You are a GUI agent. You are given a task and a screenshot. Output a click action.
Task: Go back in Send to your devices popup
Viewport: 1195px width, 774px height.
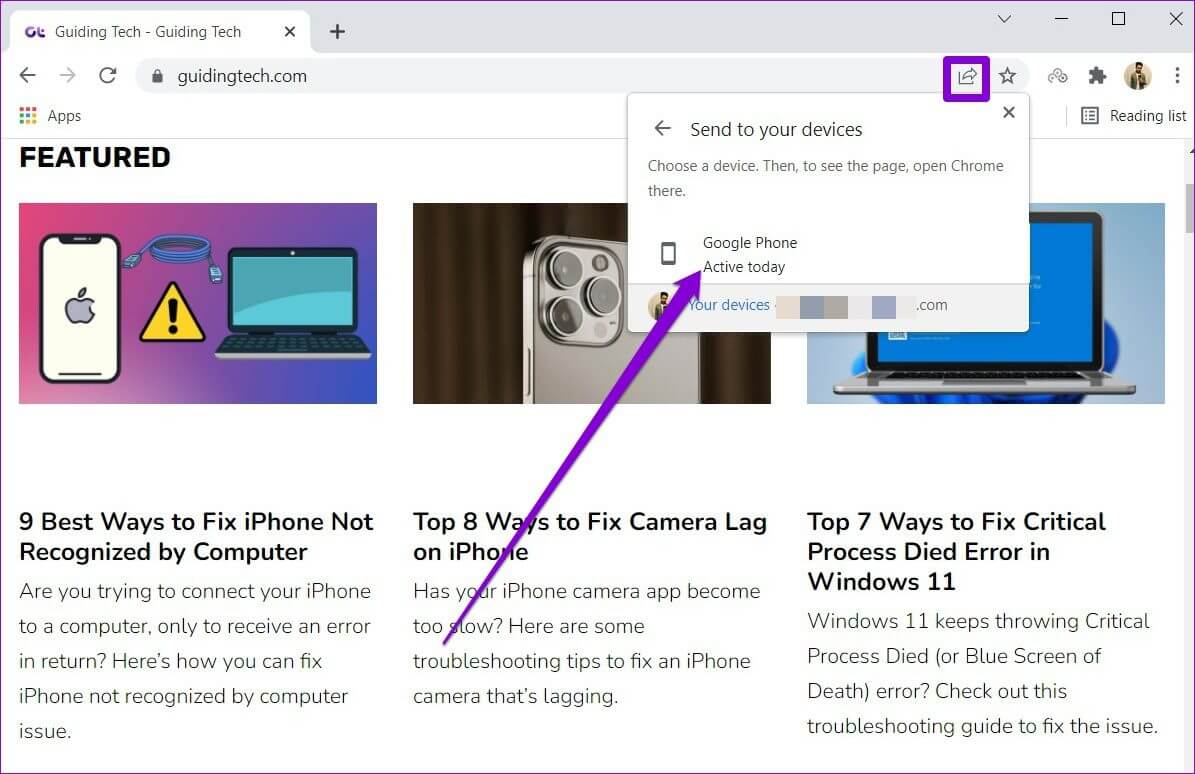(x=662, y=129)
